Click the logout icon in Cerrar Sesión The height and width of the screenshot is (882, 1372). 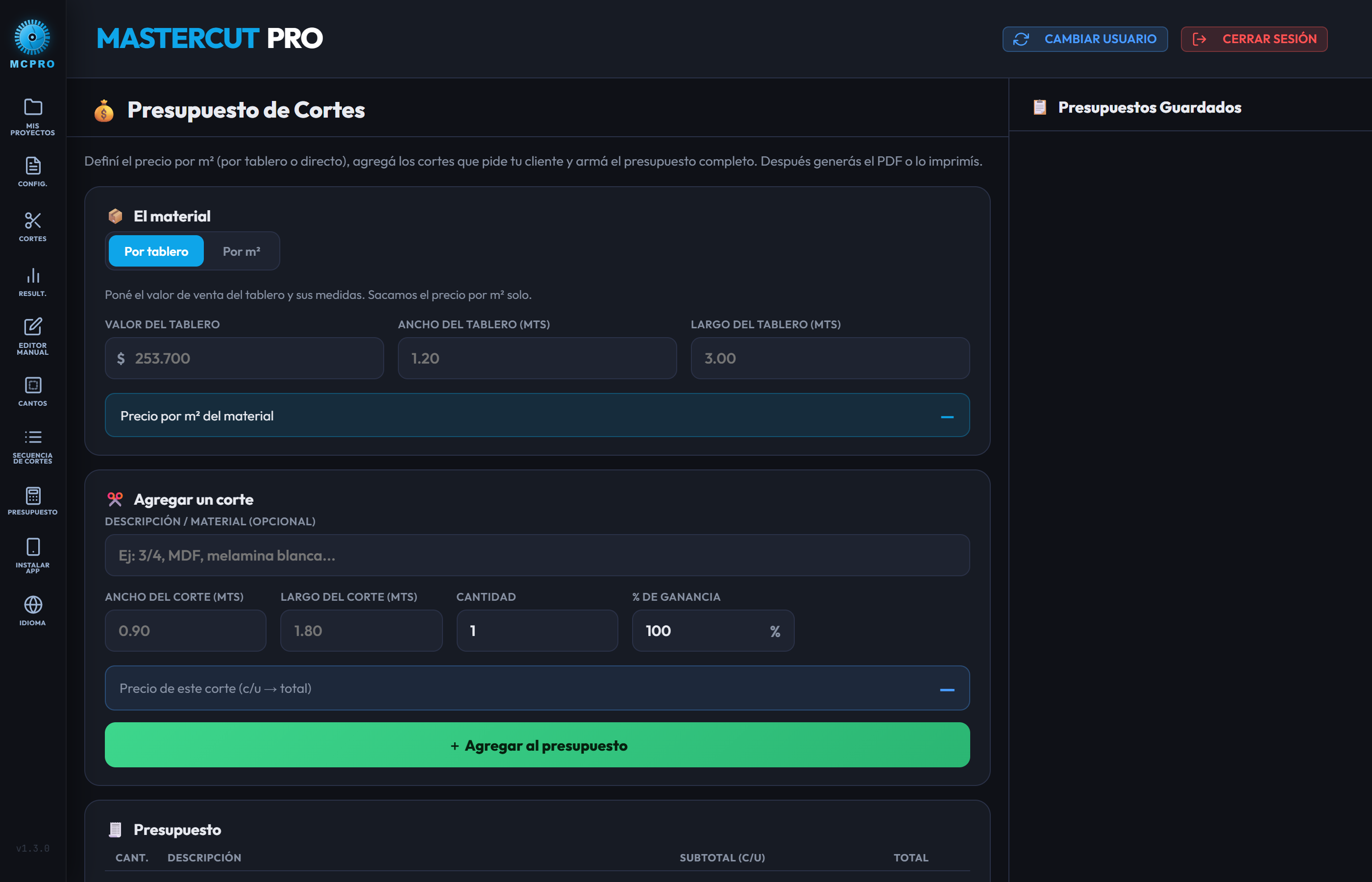coord(1200,39)
